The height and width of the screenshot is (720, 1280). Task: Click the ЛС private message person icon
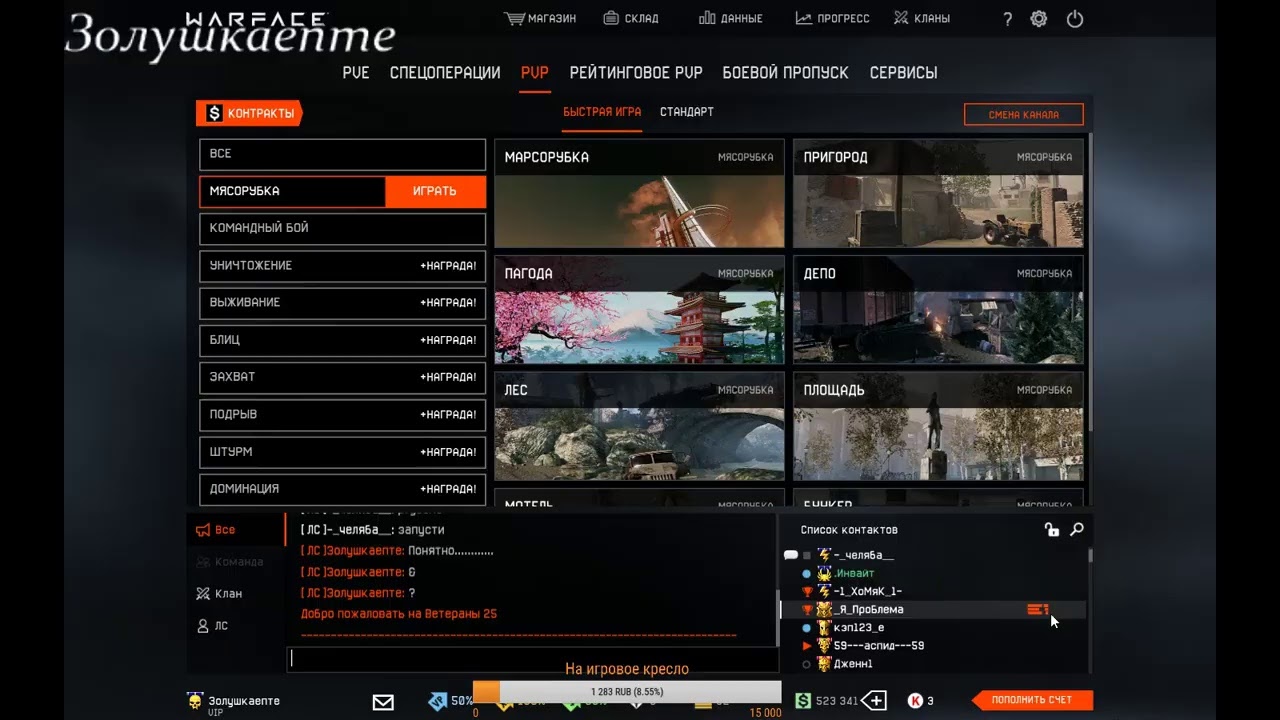click(x=203, y=626)
